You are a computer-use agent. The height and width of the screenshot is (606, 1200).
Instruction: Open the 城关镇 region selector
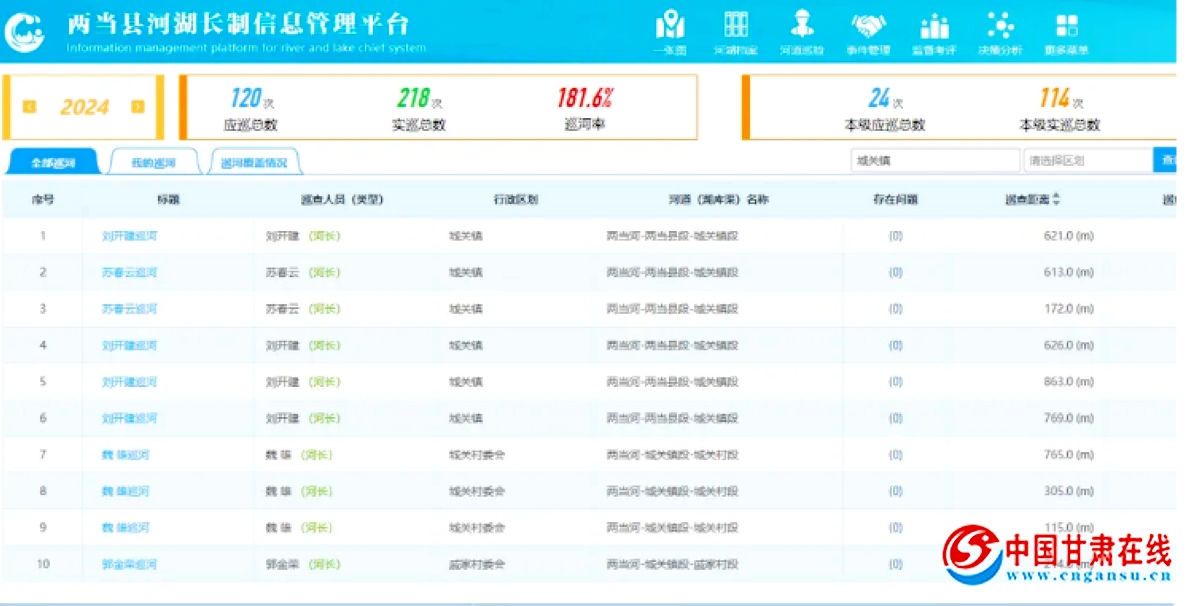(x=934, y=160)
